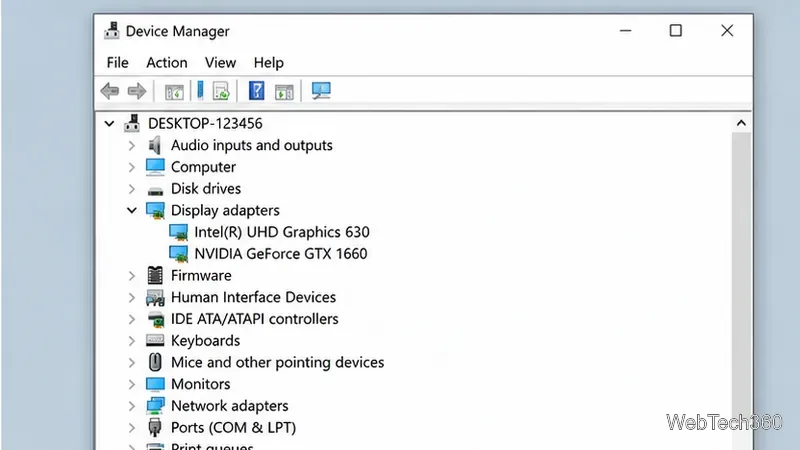Click the Keyboards category icon
This screenshot has width=800, height=450.
[155, 340]
